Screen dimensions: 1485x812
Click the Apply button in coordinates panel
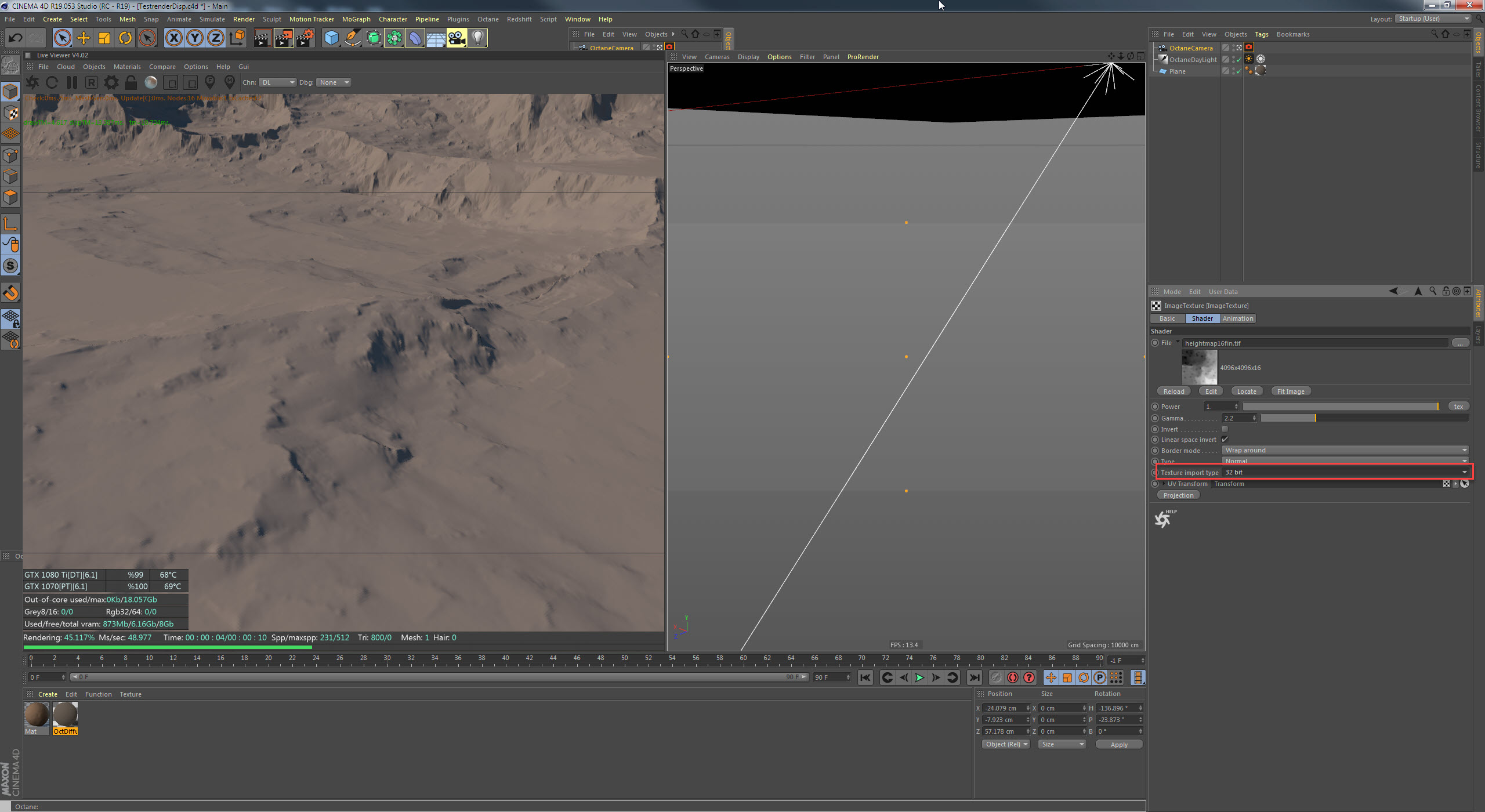(x=1119, y=745)
